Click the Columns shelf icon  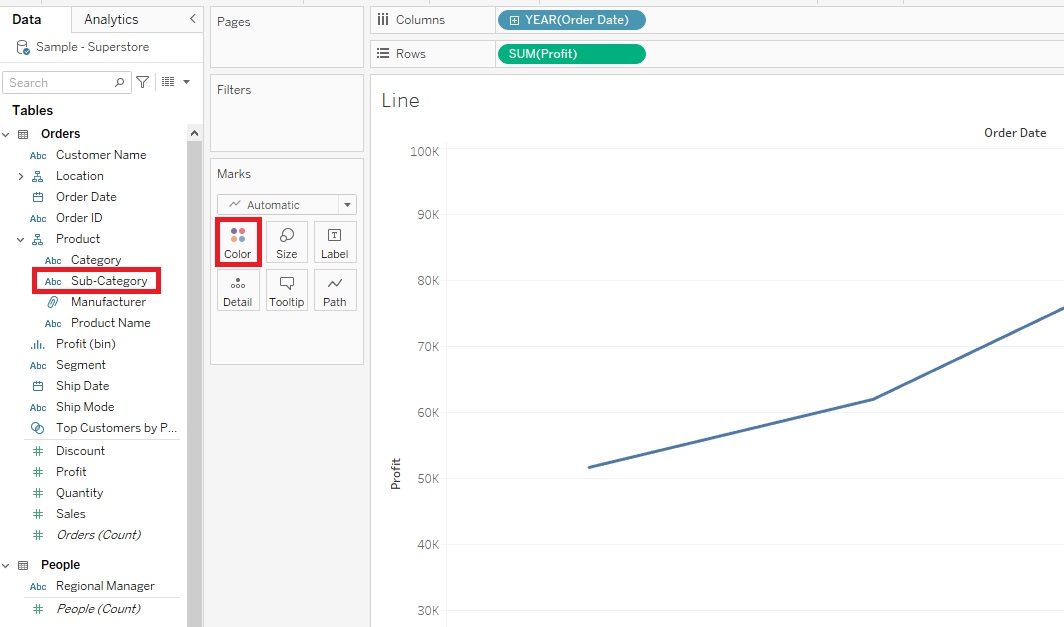click(383, 20)
